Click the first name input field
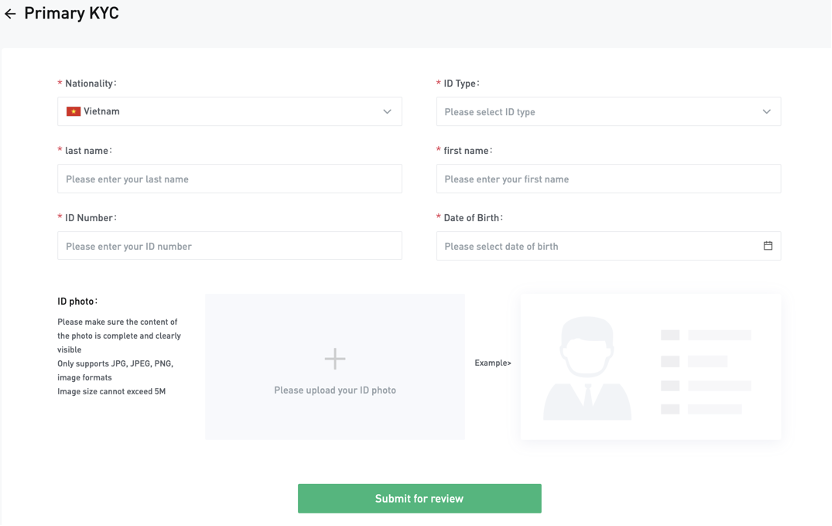The width and height of the screenshot is (832, 526). pyautogui.click(x=609, y=179)
